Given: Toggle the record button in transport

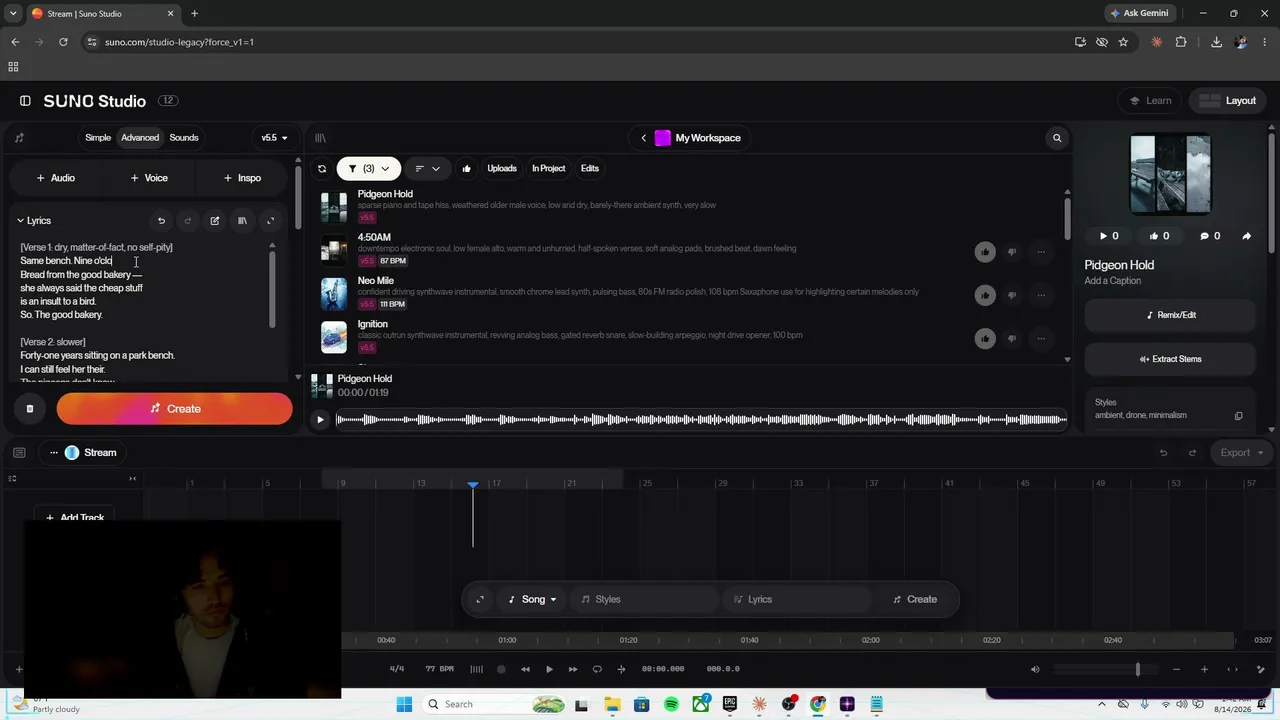Looking at the screenshot, I should (x=501, y=669).
